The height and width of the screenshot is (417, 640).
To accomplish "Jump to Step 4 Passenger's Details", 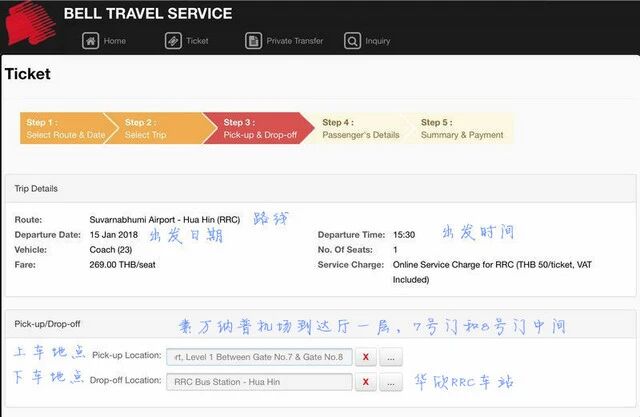I will (360, 128).
